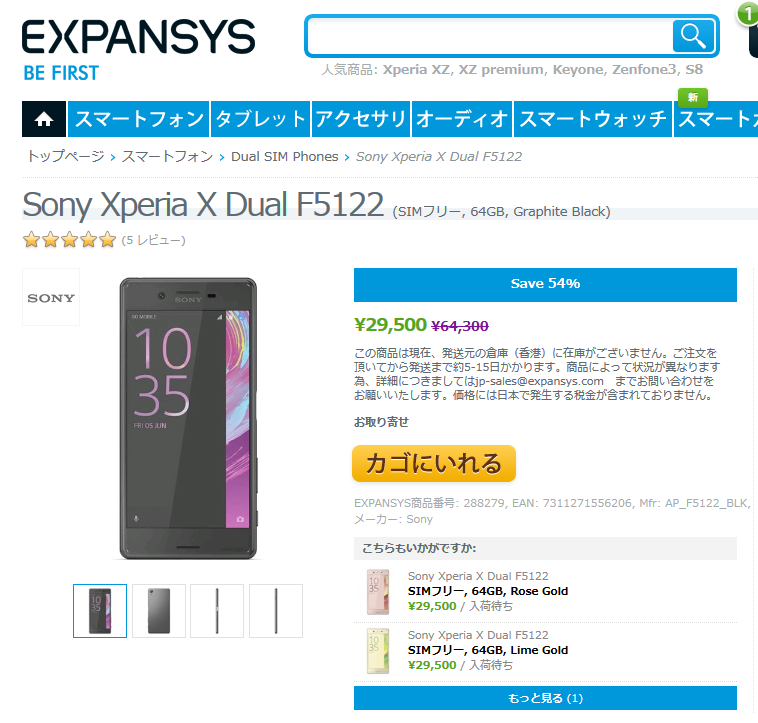Click the five-star review rating
The height and width of the screenshot is (723, 758).
pyautogui.click(x=70, y=240)
